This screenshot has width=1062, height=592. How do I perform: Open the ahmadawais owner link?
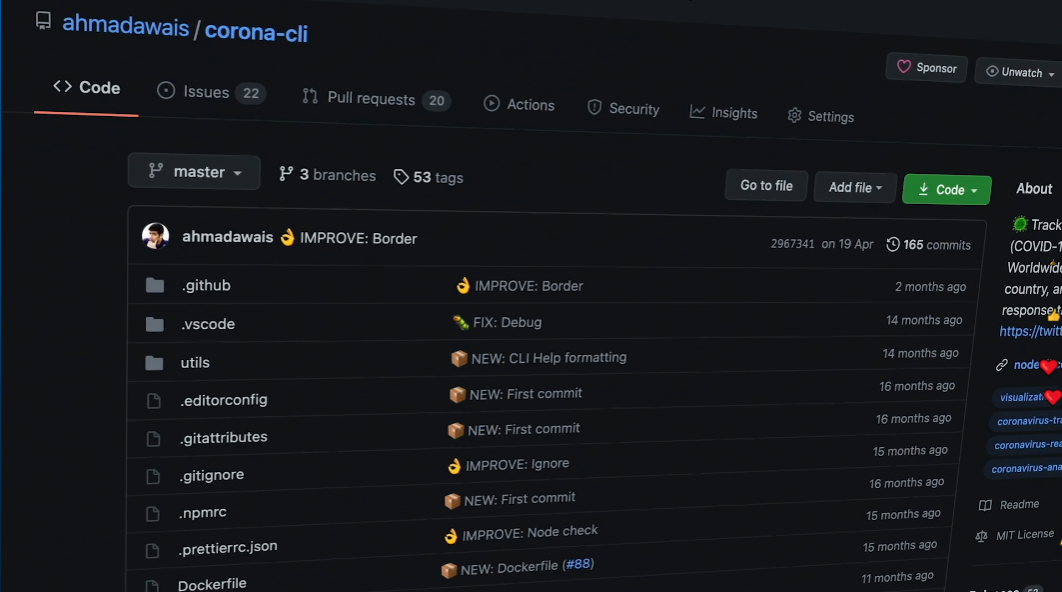pyautogui.click(x=125, y=26)
